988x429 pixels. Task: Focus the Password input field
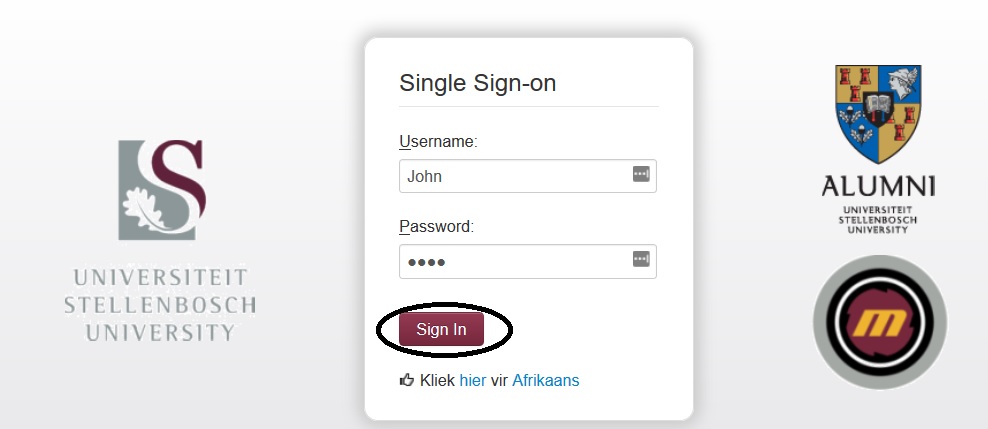[x=510, y=261]
